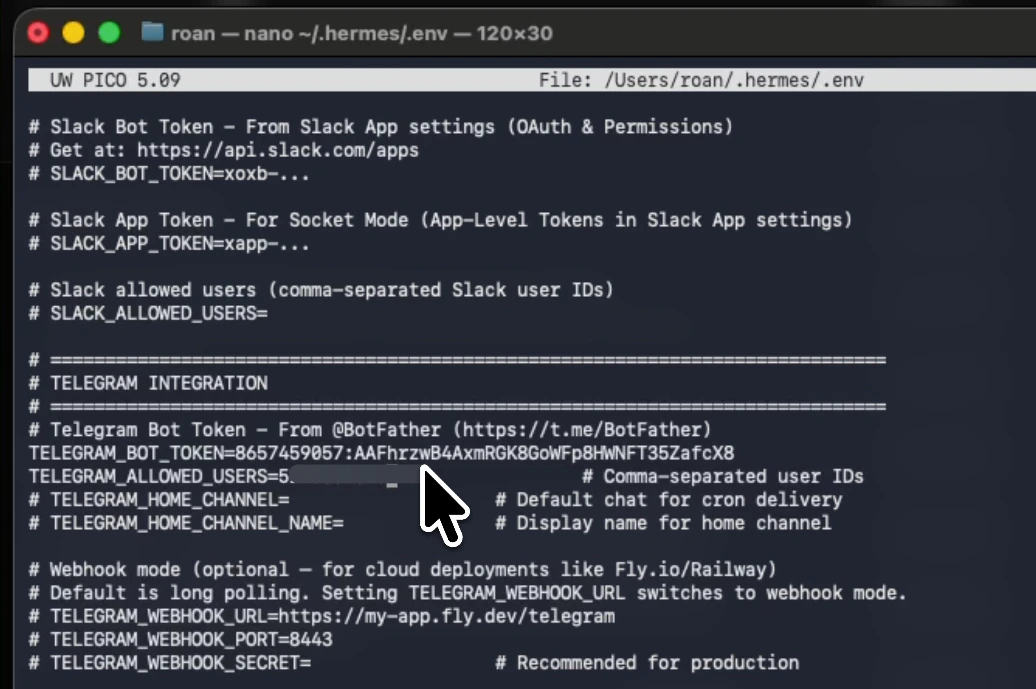Click the 'Default is long polling' comment line
The width and height of the screenshot is (1036, 689).
click(467, 593)
